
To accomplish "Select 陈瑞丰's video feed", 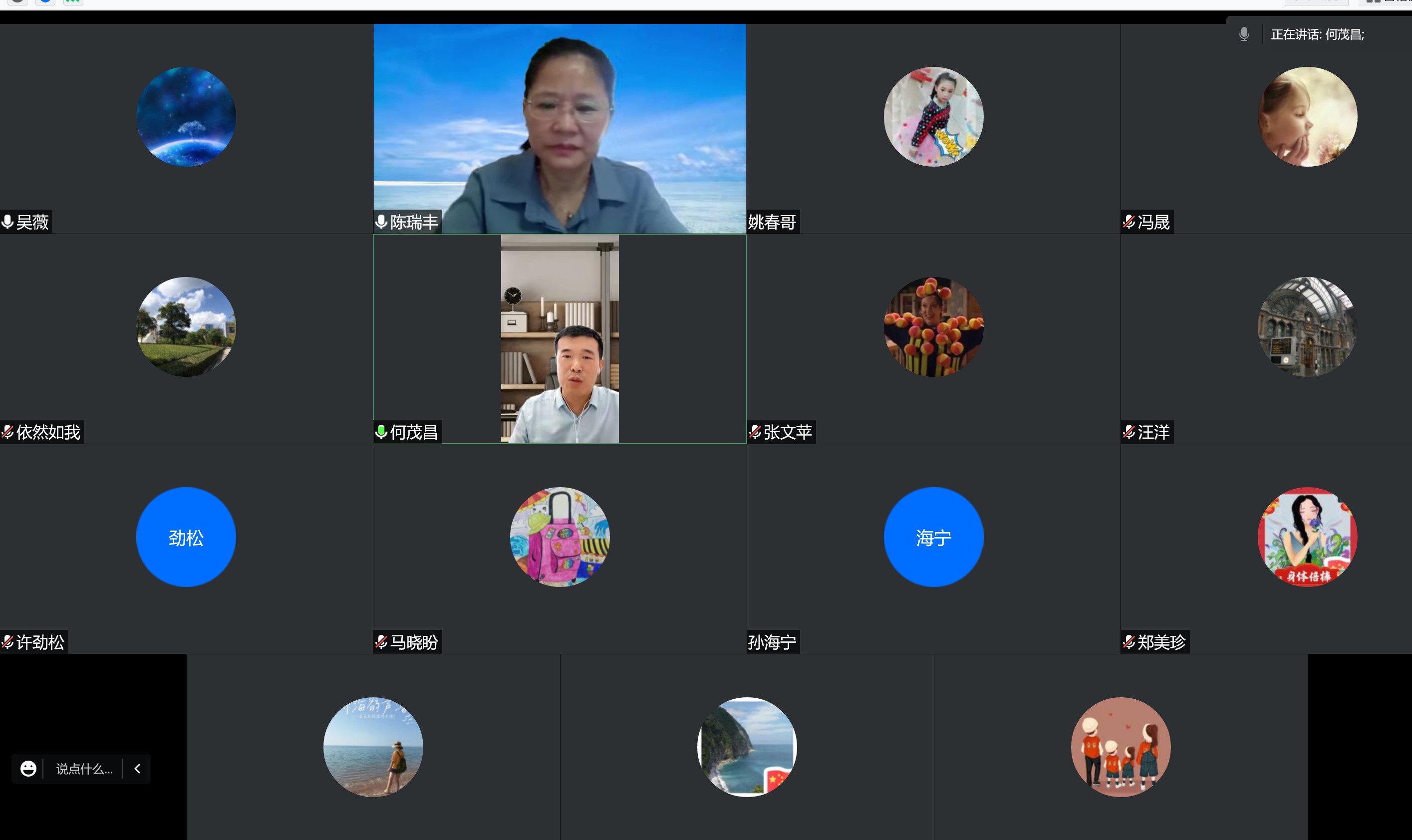I will pos(559,128).
